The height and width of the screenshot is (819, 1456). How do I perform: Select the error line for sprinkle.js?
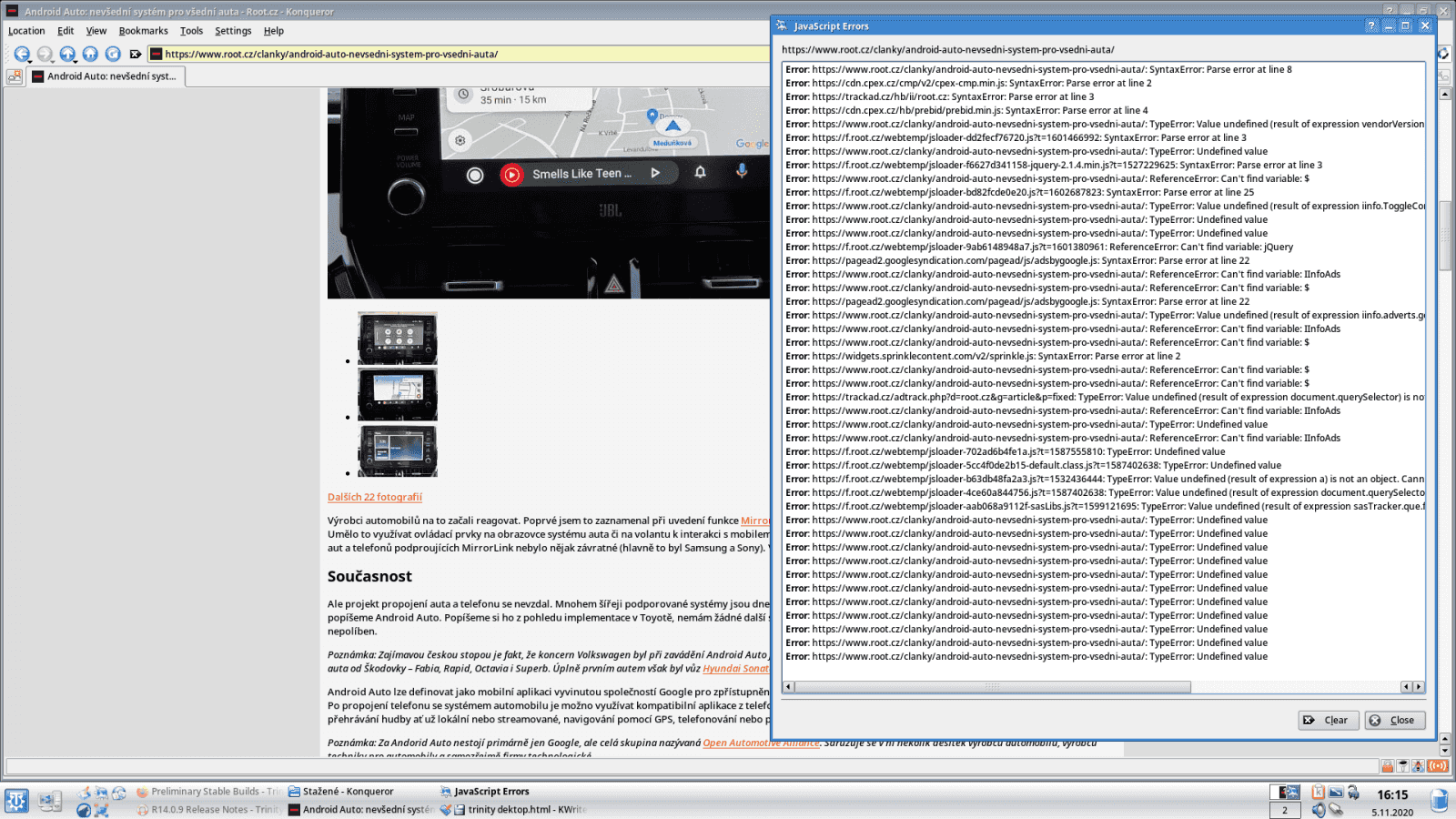click(983, 356)
